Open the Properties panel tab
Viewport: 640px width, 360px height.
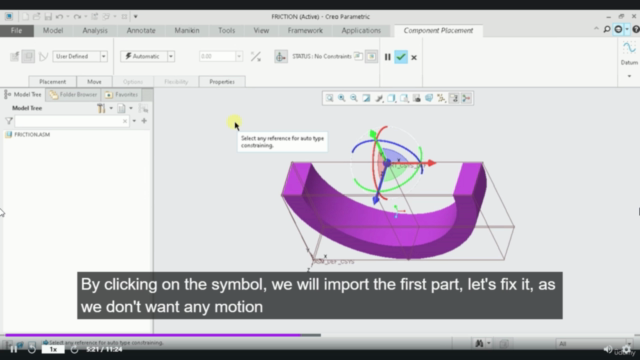coord(222,82)
